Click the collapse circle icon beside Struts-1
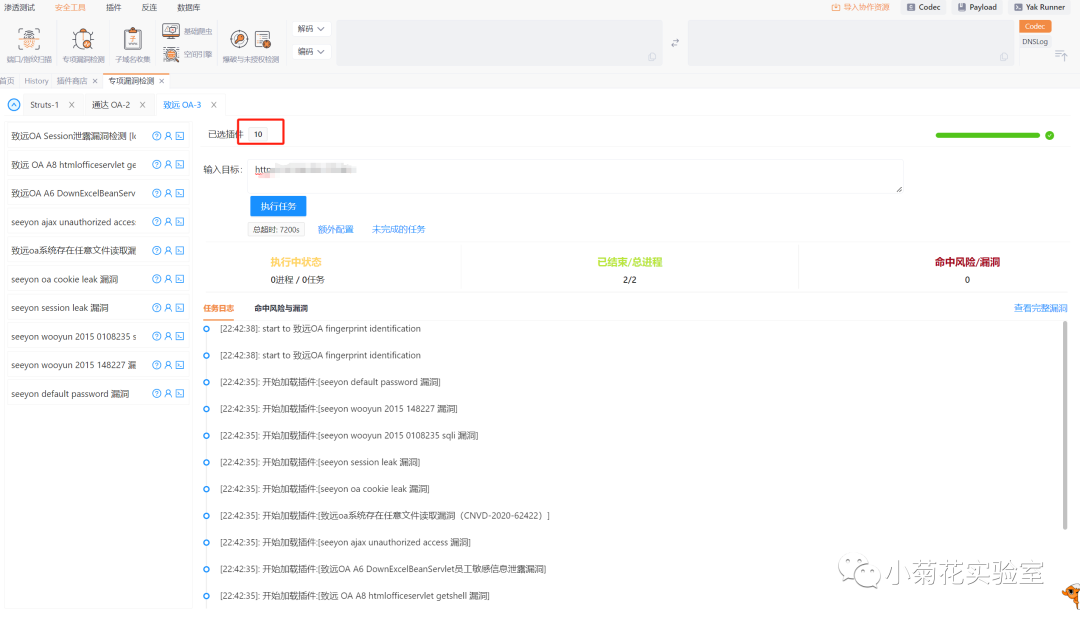This screenshot has height=620, width=1080. (14, 105)
